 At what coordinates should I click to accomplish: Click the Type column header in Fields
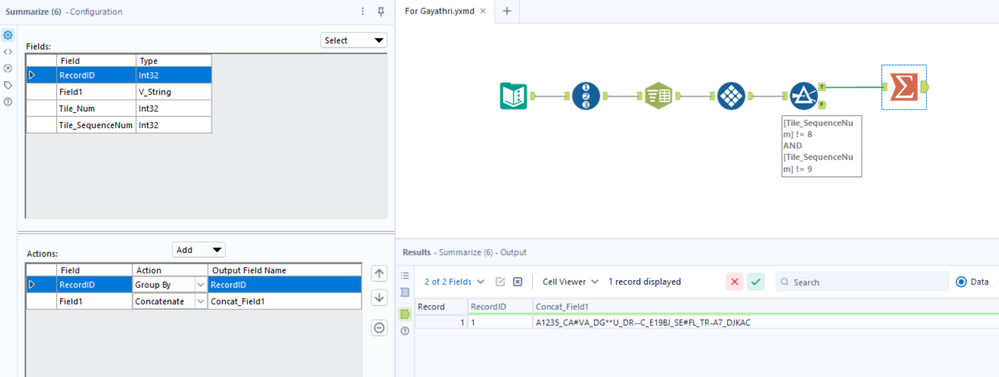pos(173,61)
